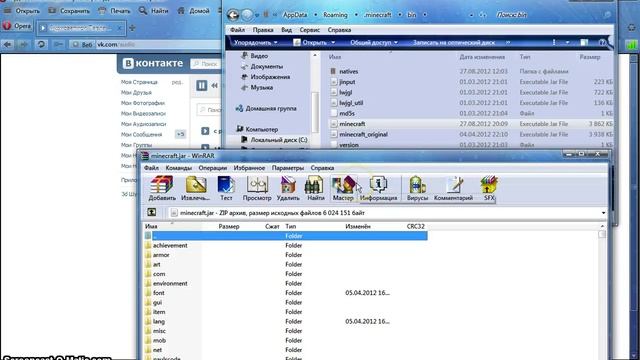
Task: Click AppData breadcrumb in Explorer
Action: pos(295,15)
